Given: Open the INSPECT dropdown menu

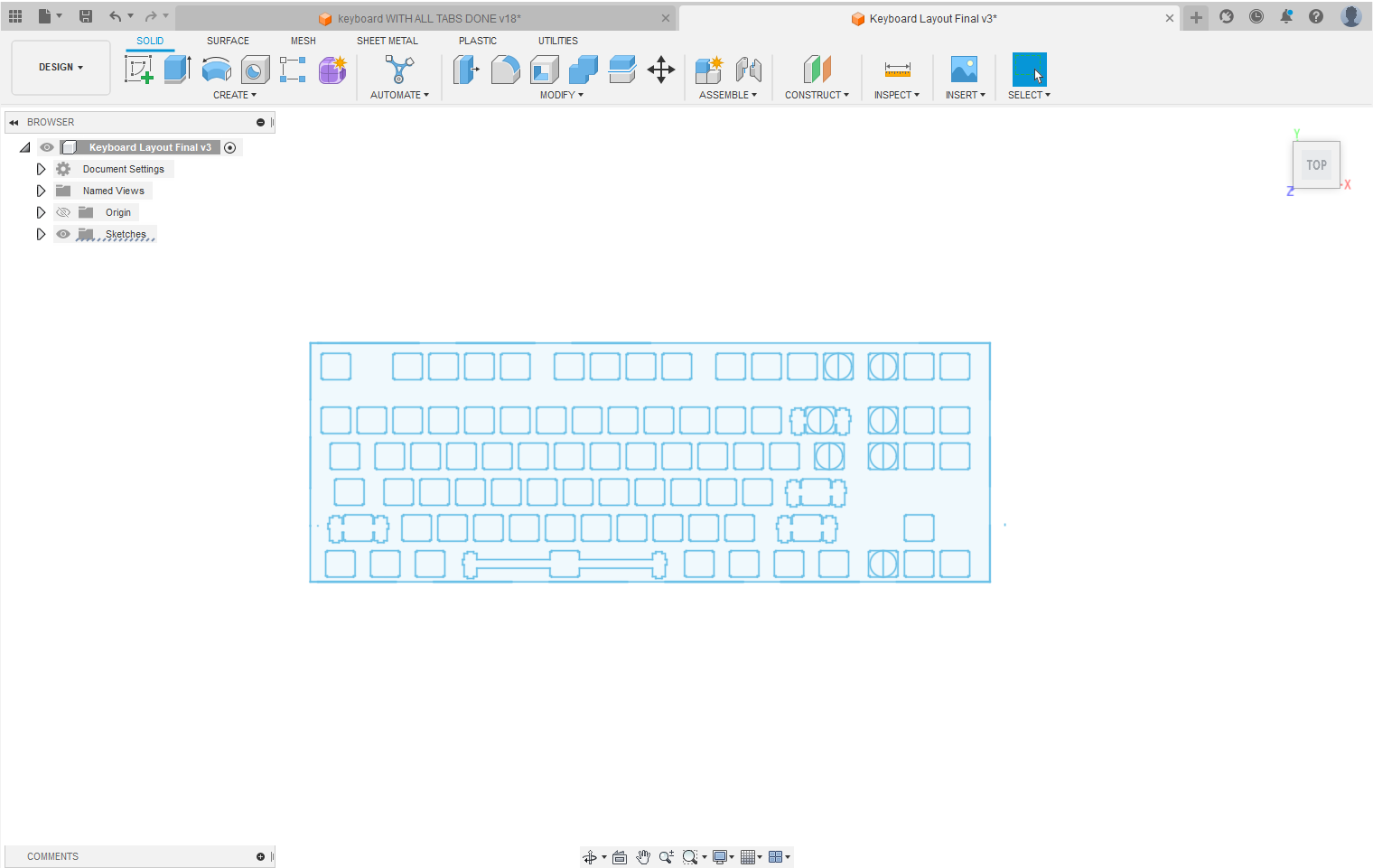Looking at the screenshot, I should [x=897, y=95].
